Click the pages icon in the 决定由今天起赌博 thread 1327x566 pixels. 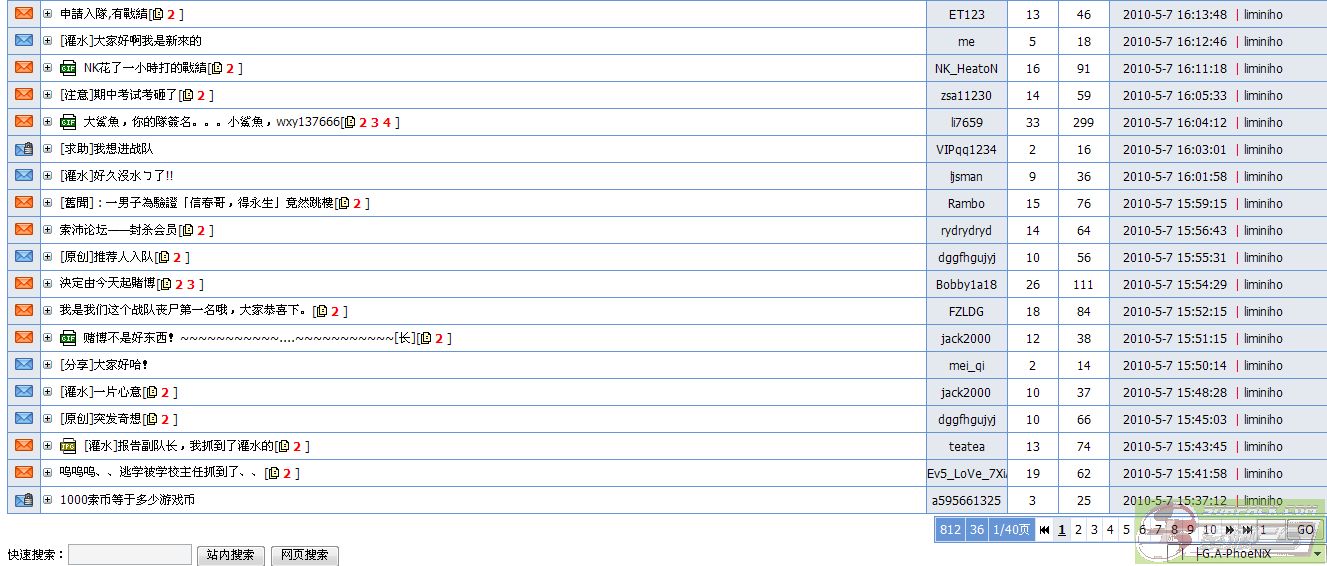(166, 284)
